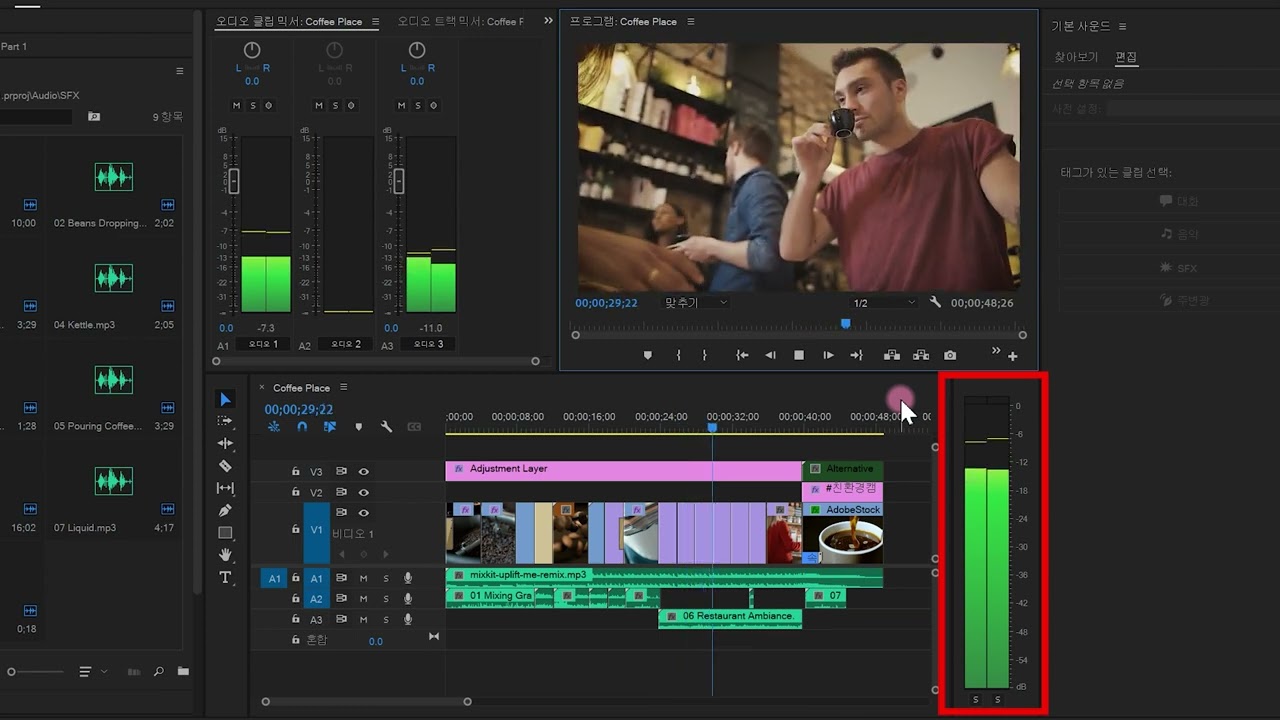Open the 1/2 playback resolution dropdown

tap(883, 302)
